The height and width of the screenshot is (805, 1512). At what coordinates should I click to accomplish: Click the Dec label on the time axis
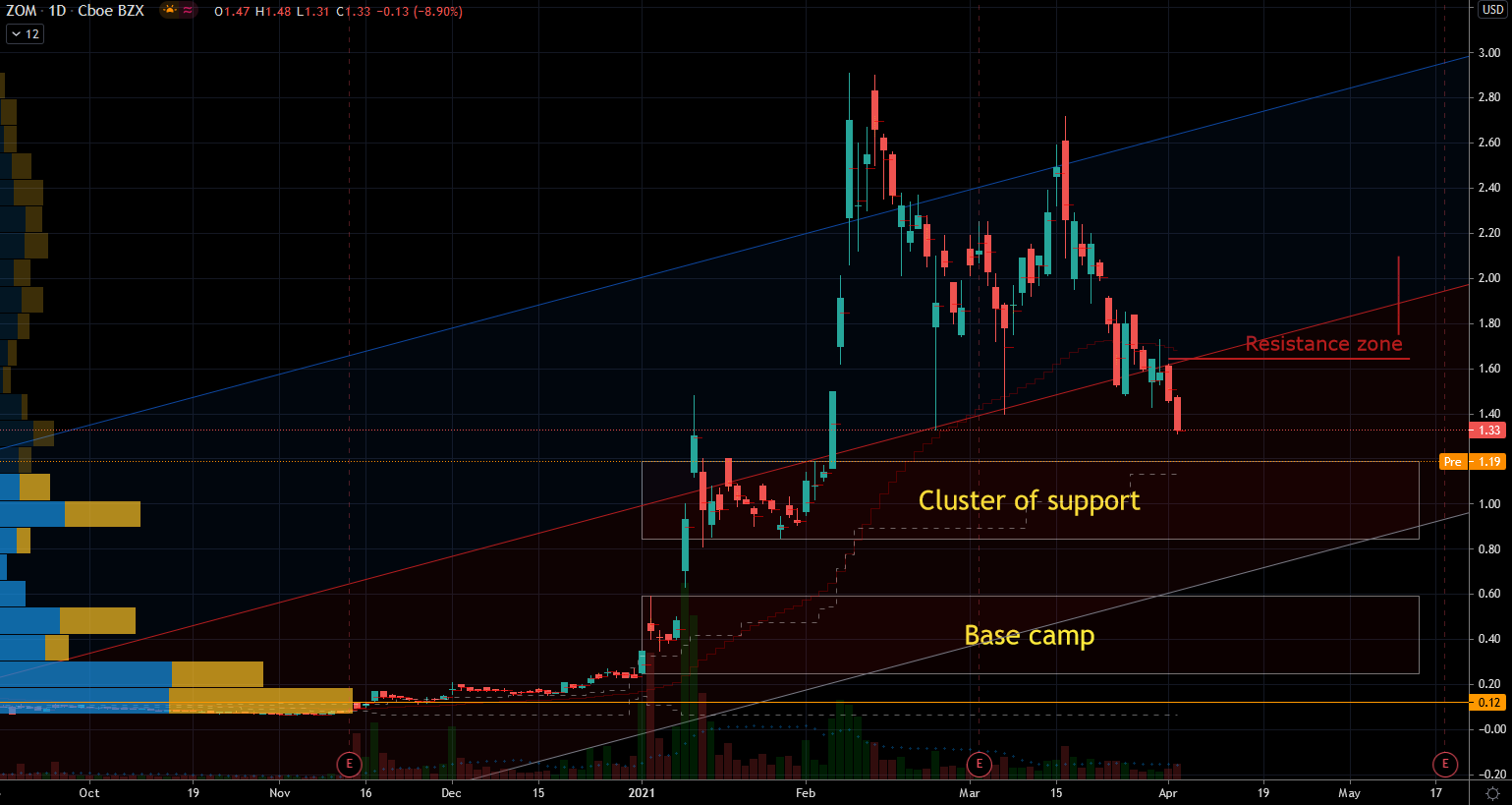[451, 792]
